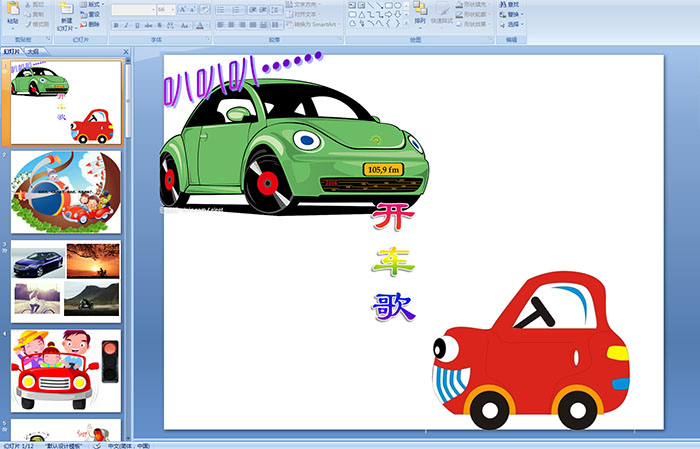The height and width of the screenshot is (449, 700).
Task: Click the Copy (复制) button
Action: click(x=34, y=14)
